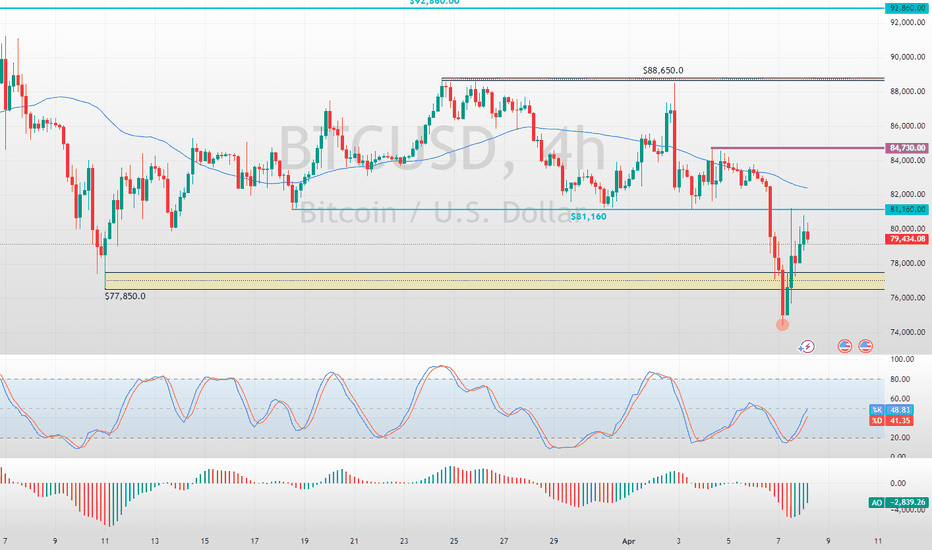Select the $81,160 level text on chart
The height and width of the screenshot is (550, 932).
tap(588, 216)
